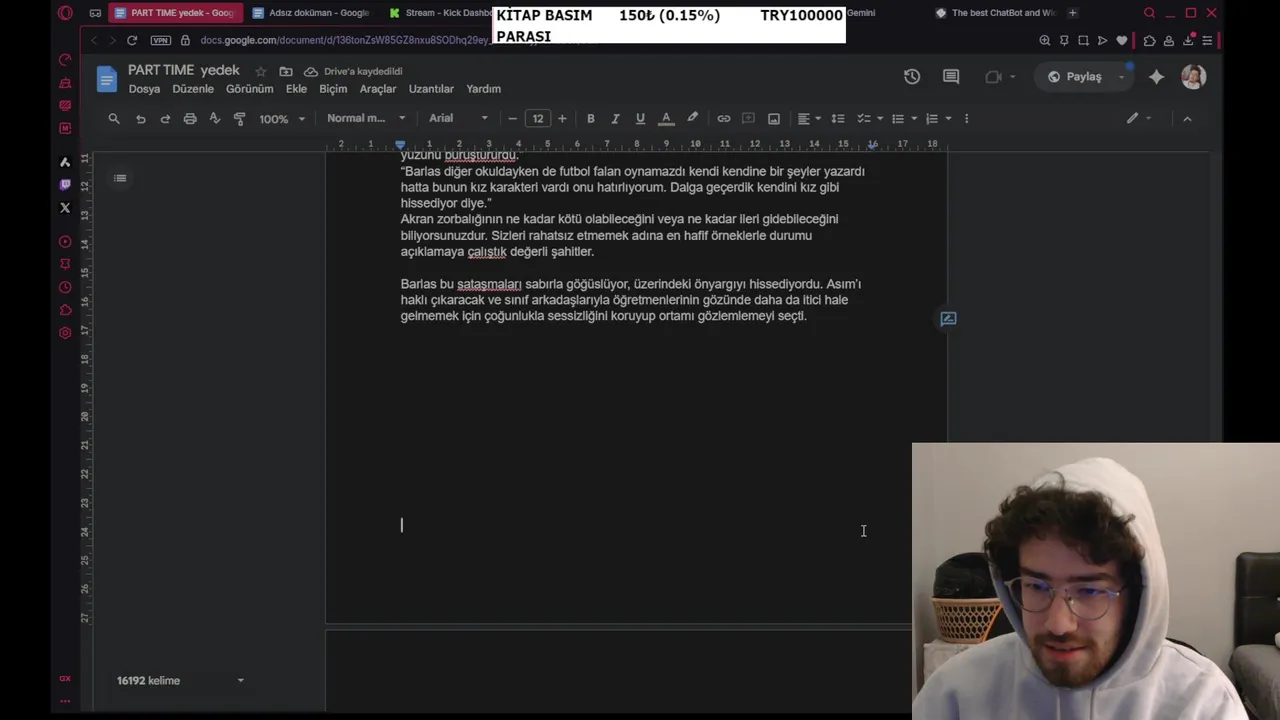
Task: Activate the paint format tool
Action: (x=239, y=118)
